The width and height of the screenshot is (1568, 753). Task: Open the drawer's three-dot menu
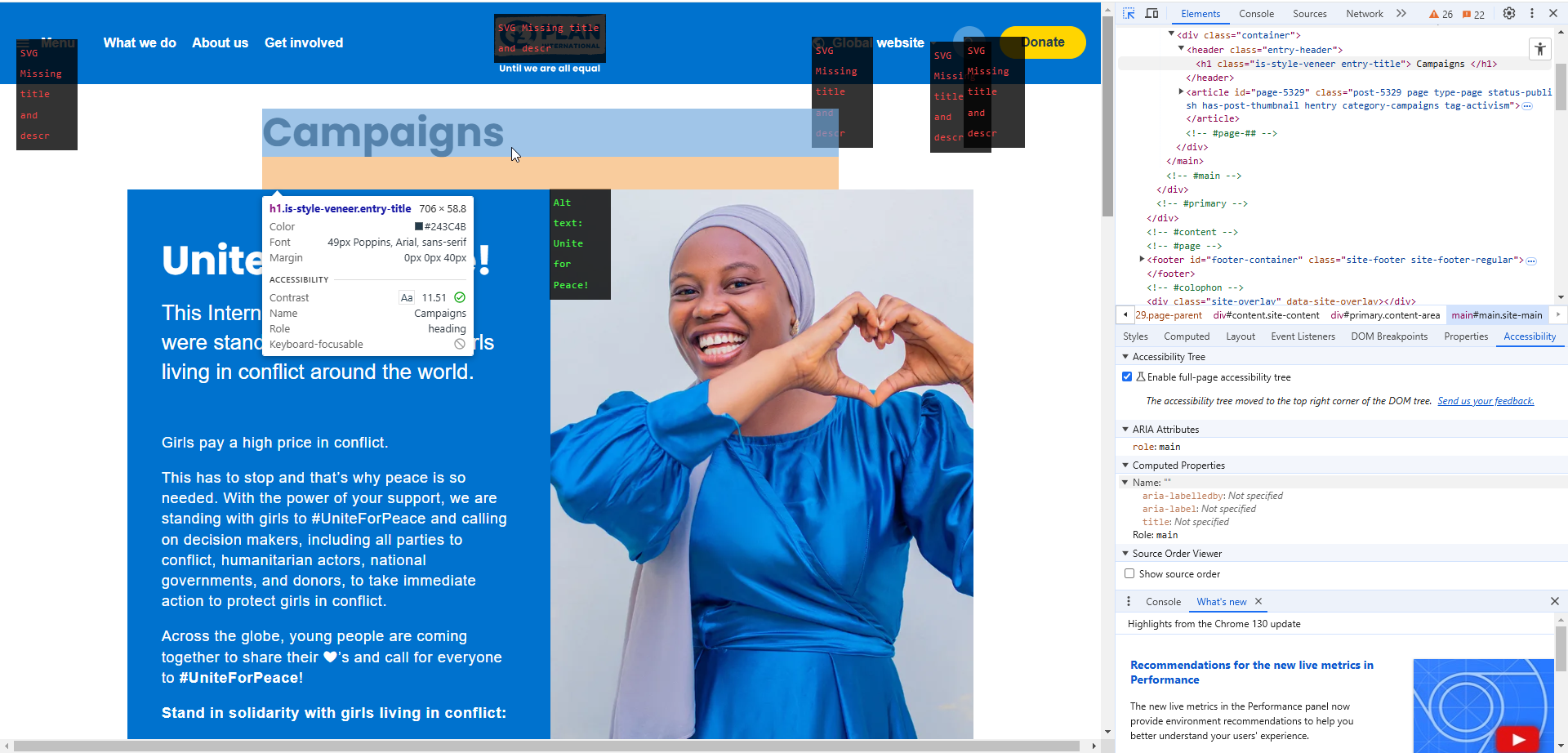pos(1129,602)
